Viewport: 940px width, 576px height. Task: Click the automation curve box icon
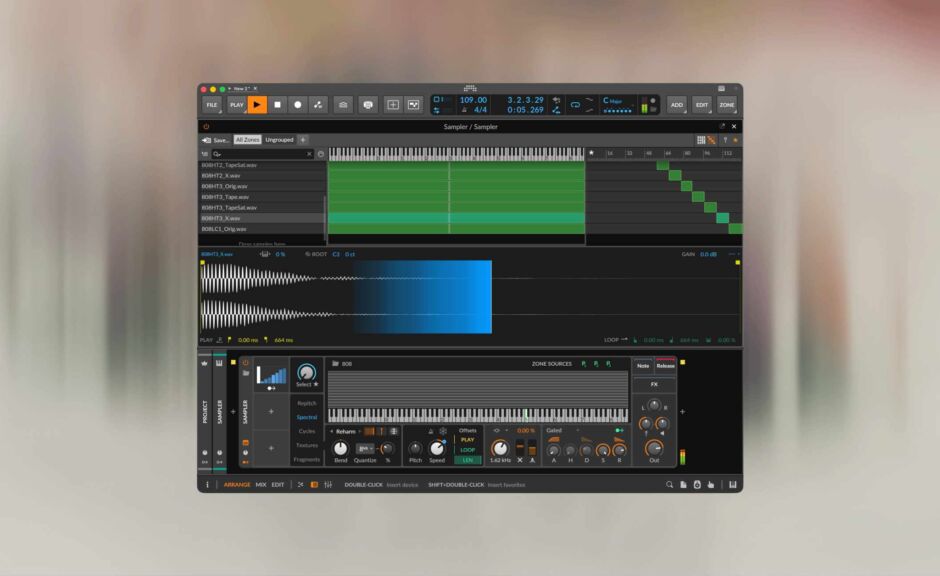[414, 105]
